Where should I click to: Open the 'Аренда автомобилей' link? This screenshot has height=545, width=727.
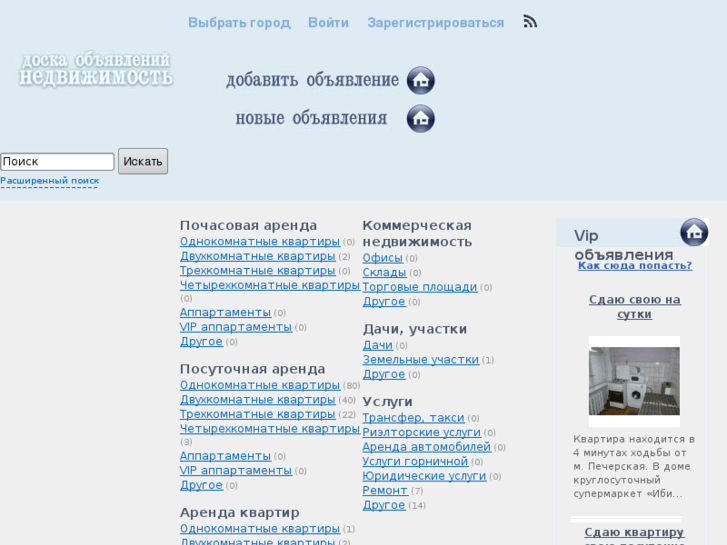[x=427, y=447]
